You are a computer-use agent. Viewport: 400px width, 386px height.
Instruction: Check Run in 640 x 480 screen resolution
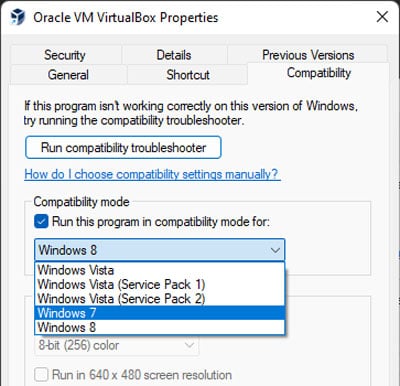coord(41,375)
